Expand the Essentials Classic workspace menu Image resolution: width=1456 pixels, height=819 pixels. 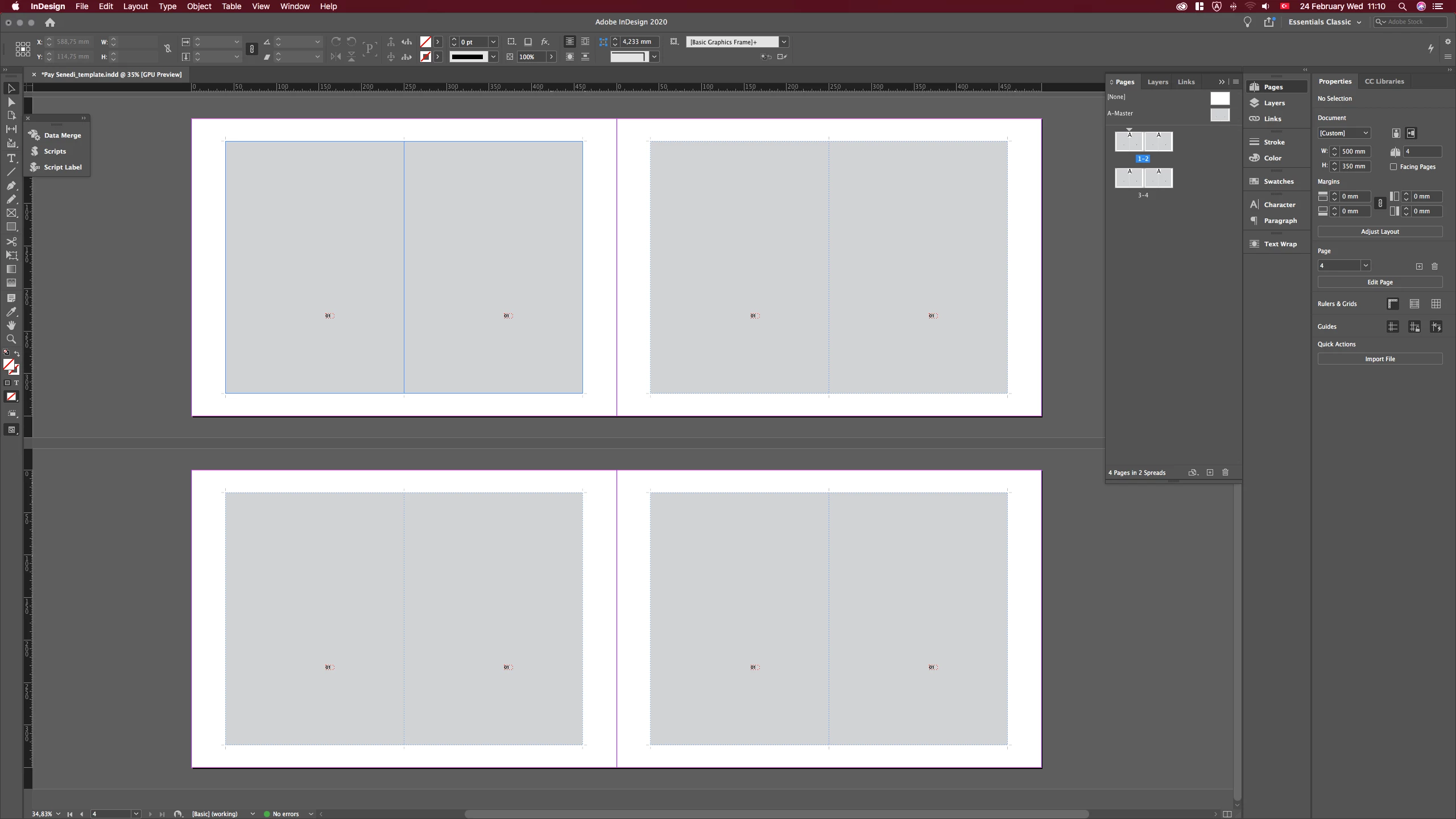[x=1325, y=22]
